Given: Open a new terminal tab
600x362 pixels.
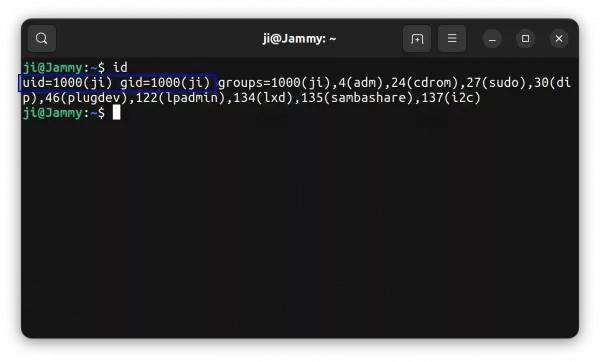Looking at the screenshot, I should coord(417,39).
